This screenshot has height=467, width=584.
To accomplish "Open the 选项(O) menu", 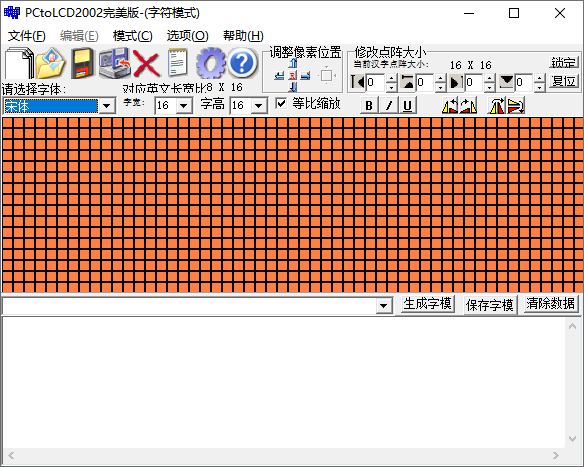I will pyautogui.click(x=187, y=36).
